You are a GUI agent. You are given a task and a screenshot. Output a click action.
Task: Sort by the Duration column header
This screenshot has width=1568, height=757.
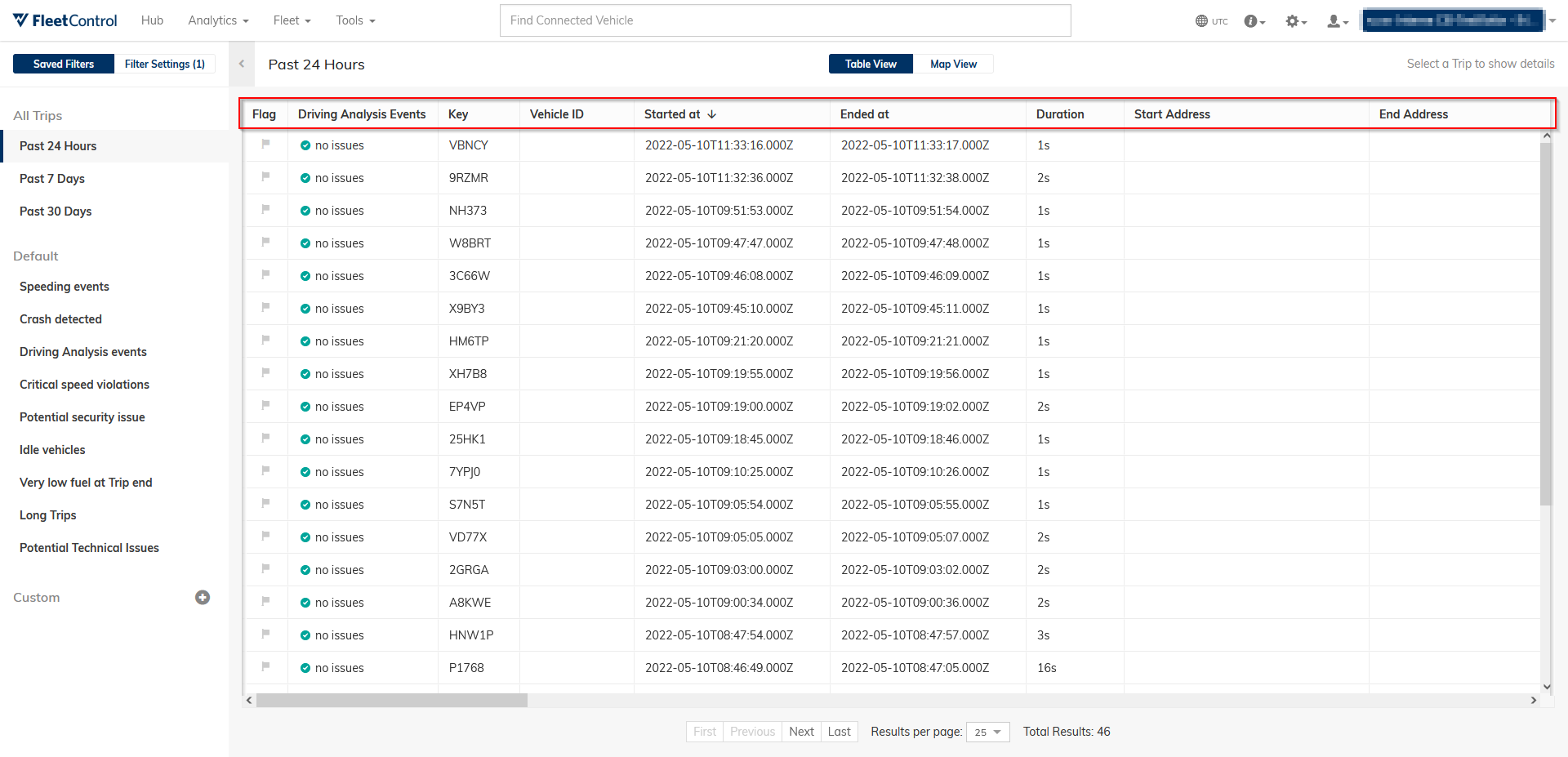1060,114
